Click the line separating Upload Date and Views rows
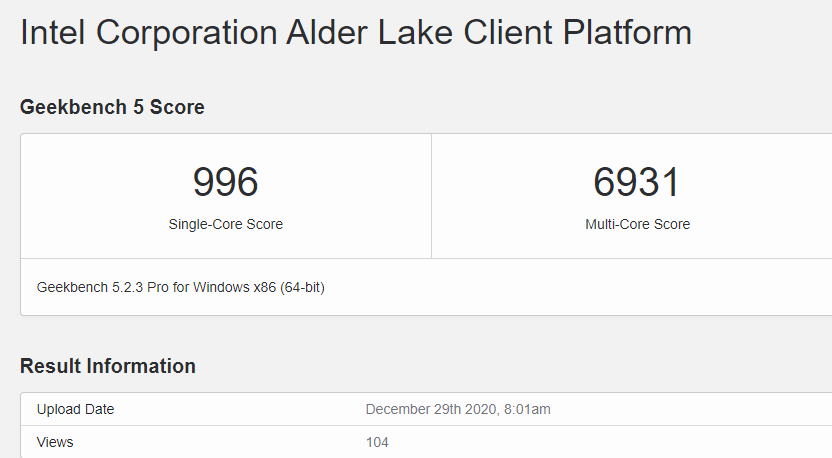The width and height of the screenshot is (832, 458). (x=300, y=425)
